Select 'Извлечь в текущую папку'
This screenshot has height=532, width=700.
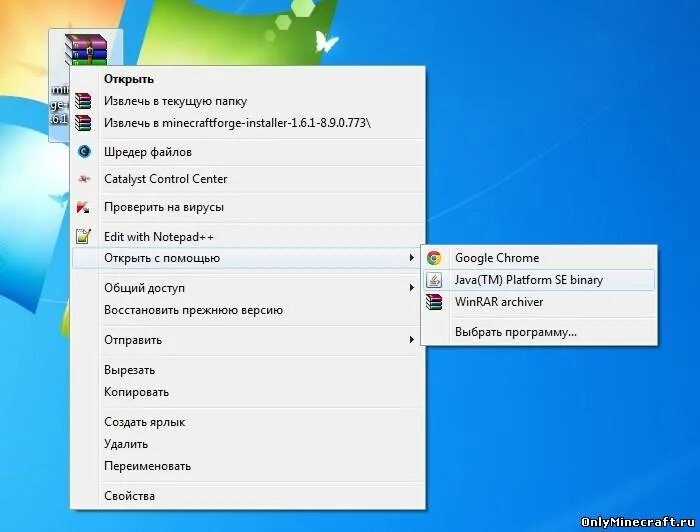248,101
